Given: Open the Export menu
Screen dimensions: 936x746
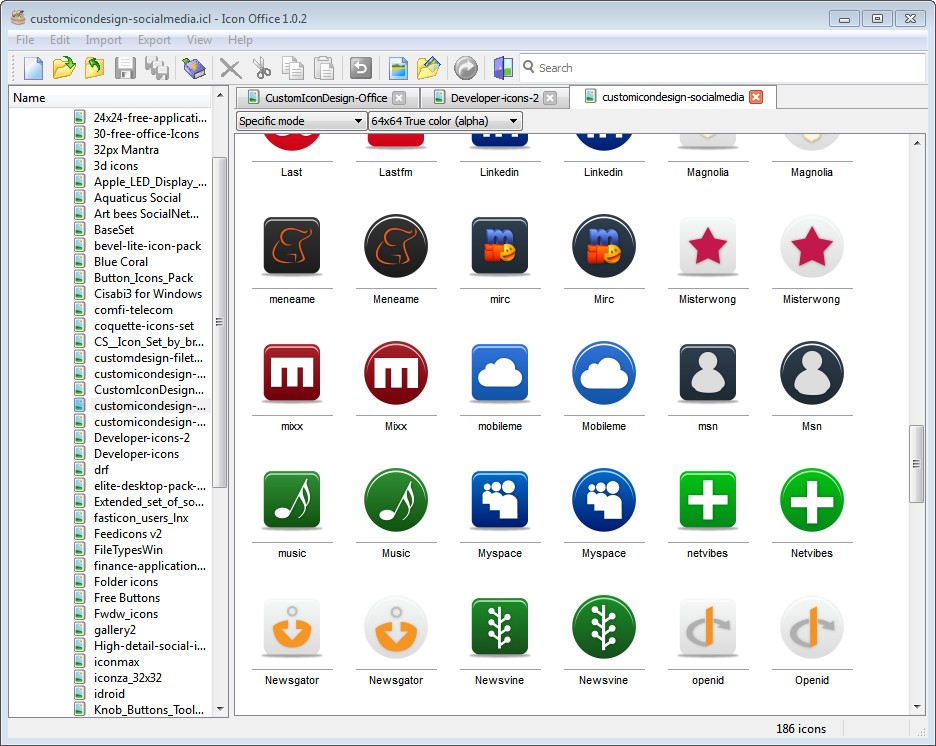Looking at the screenshot, I should [x=154, y=40].
